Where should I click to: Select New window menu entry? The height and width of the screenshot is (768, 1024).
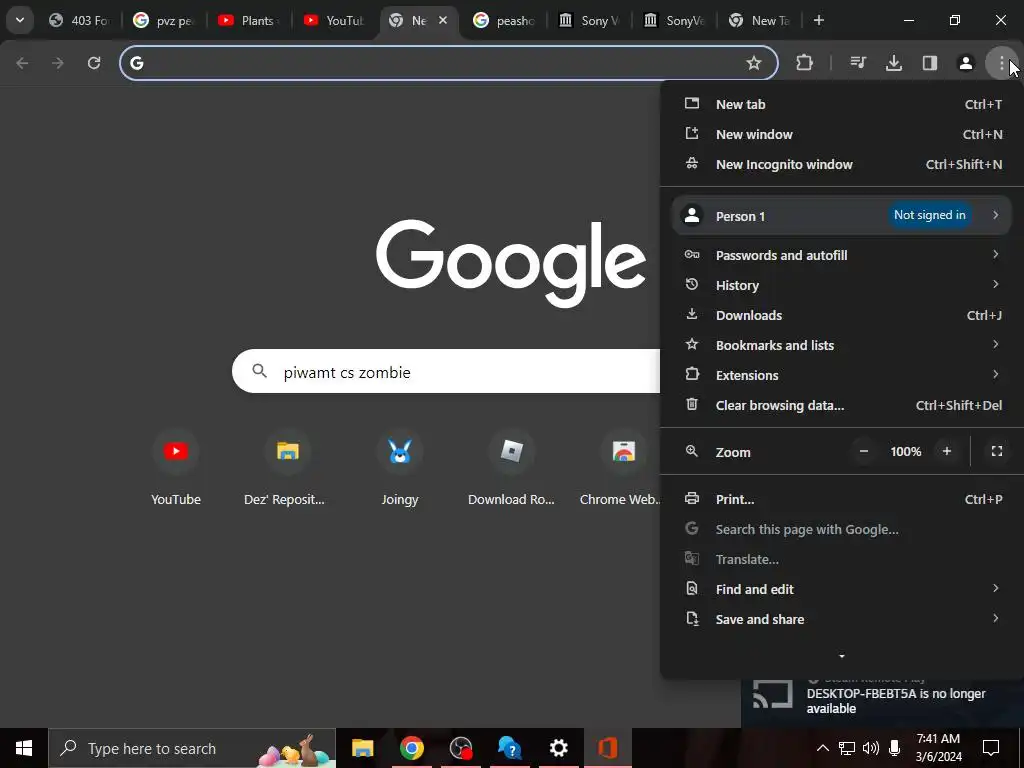(842, 135)
